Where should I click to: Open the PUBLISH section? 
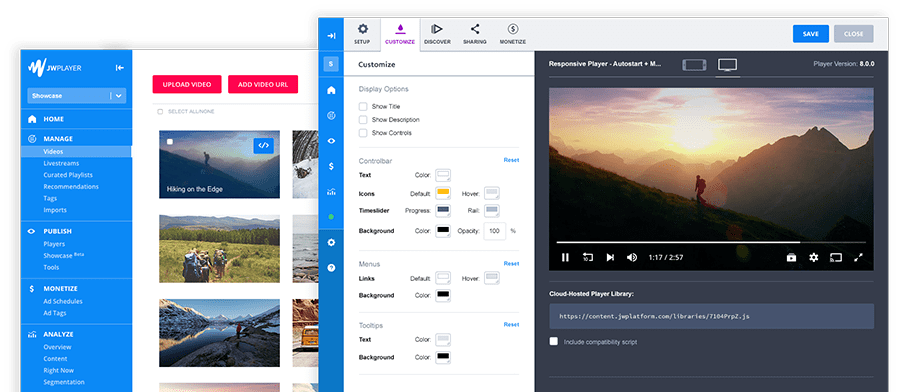(x=57, y=231)
